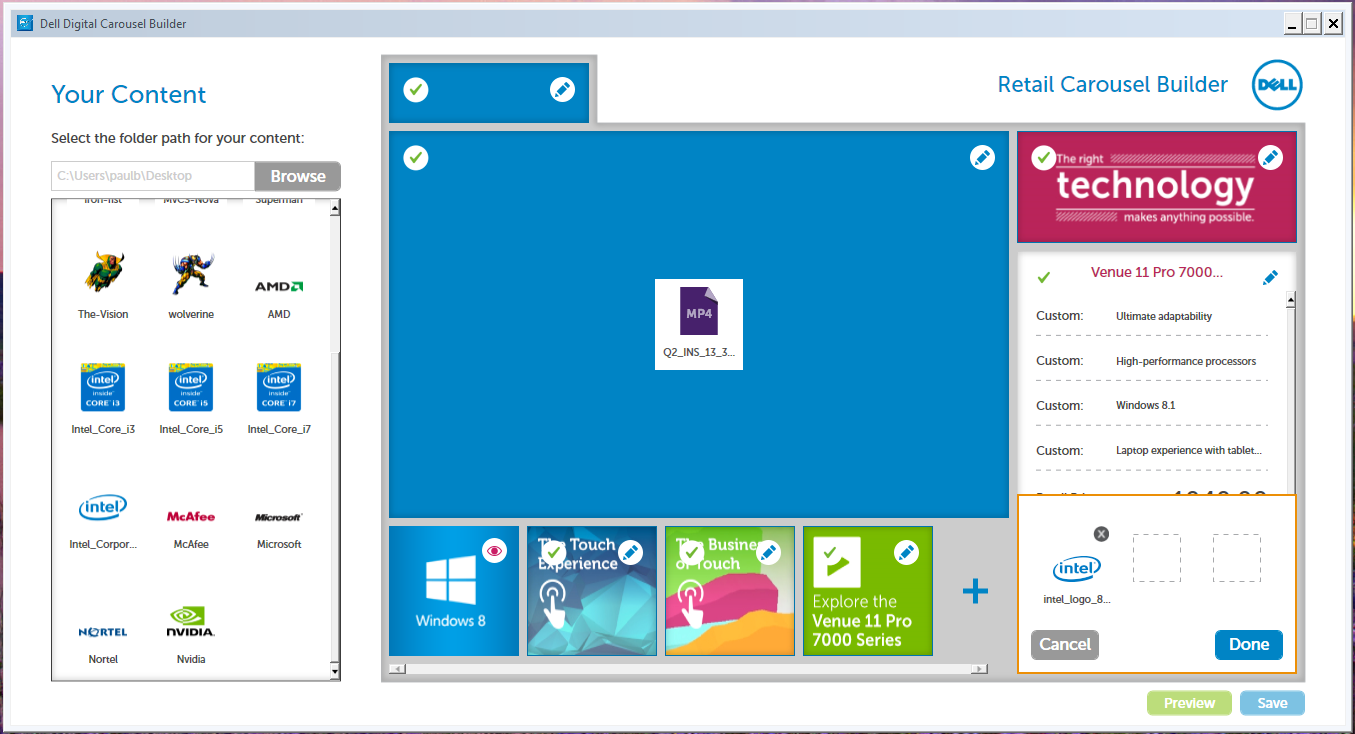The width and height of the screenshot is (1355, 734).
Task: Toggle checkmark on Business of Touch tile
Action: click(690, 552)
